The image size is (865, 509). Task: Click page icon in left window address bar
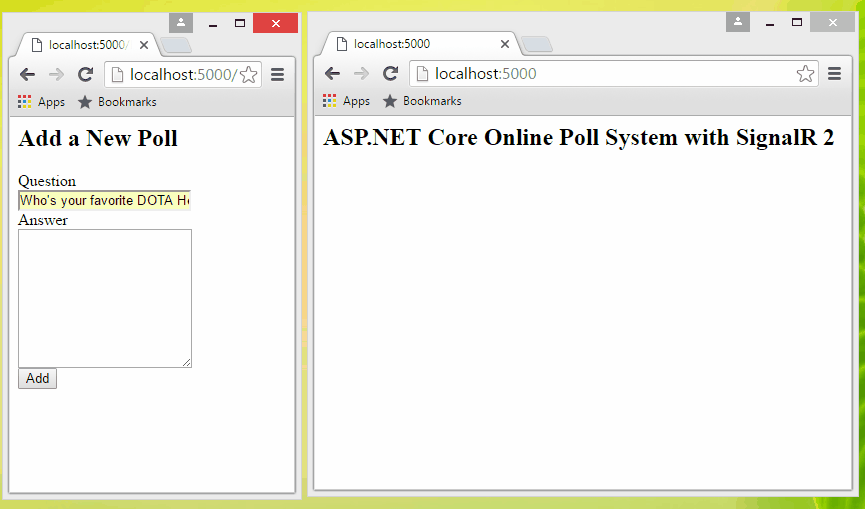pos(117,74)
